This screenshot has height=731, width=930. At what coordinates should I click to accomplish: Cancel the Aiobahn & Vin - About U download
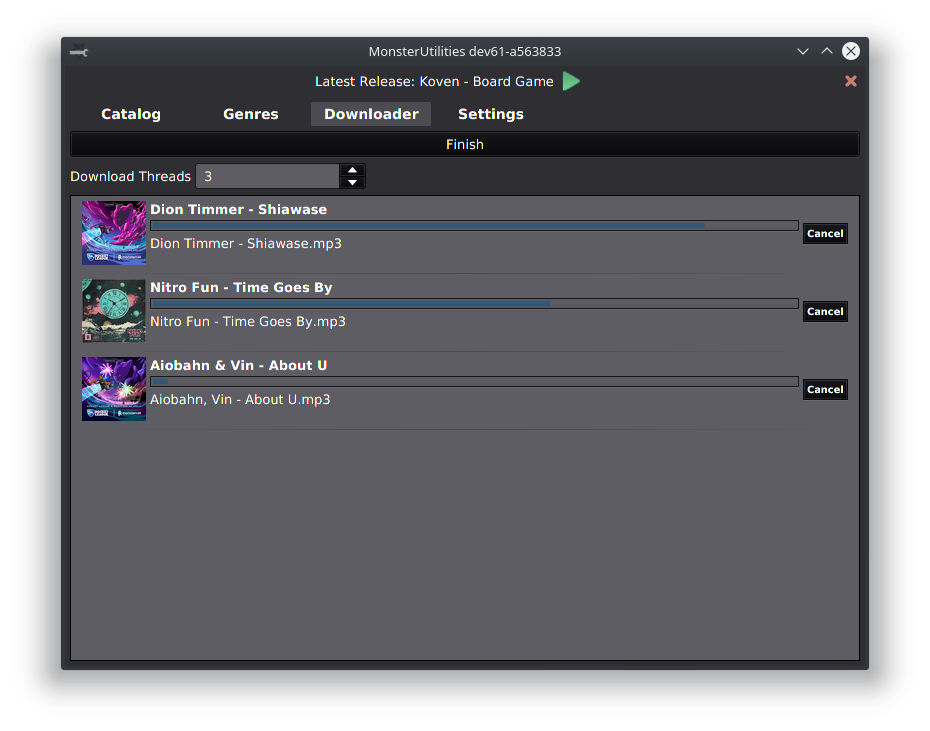[825, 390]
